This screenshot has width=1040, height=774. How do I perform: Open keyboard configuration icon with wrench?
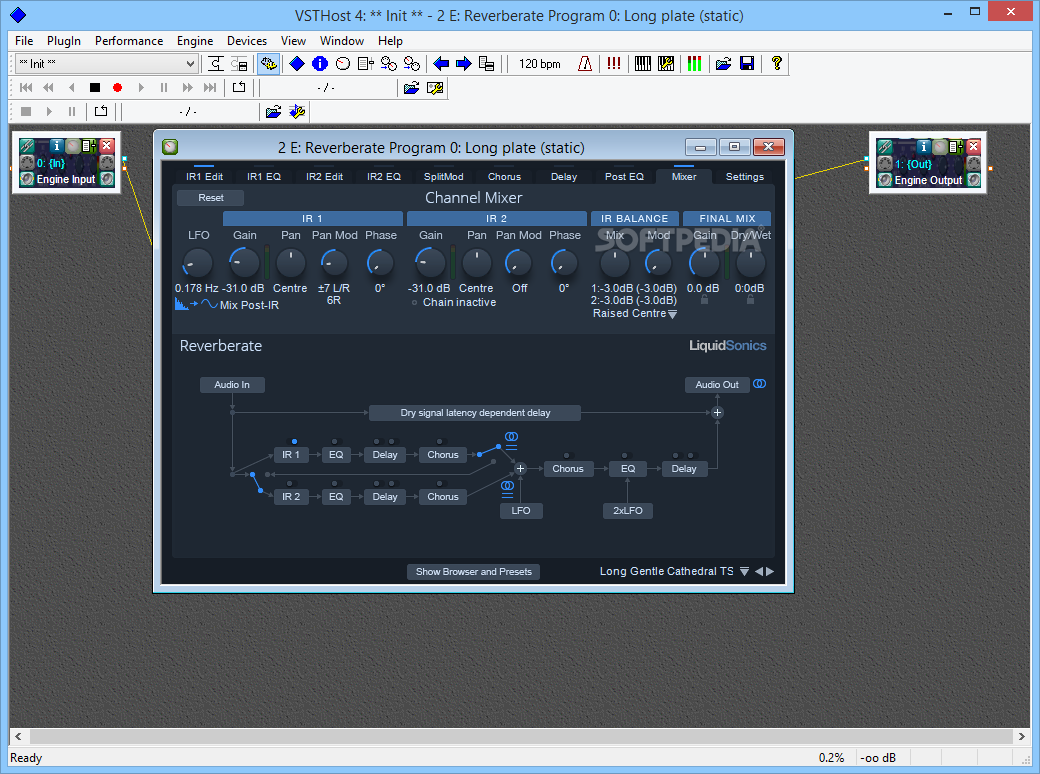click(x=665, y=64)
